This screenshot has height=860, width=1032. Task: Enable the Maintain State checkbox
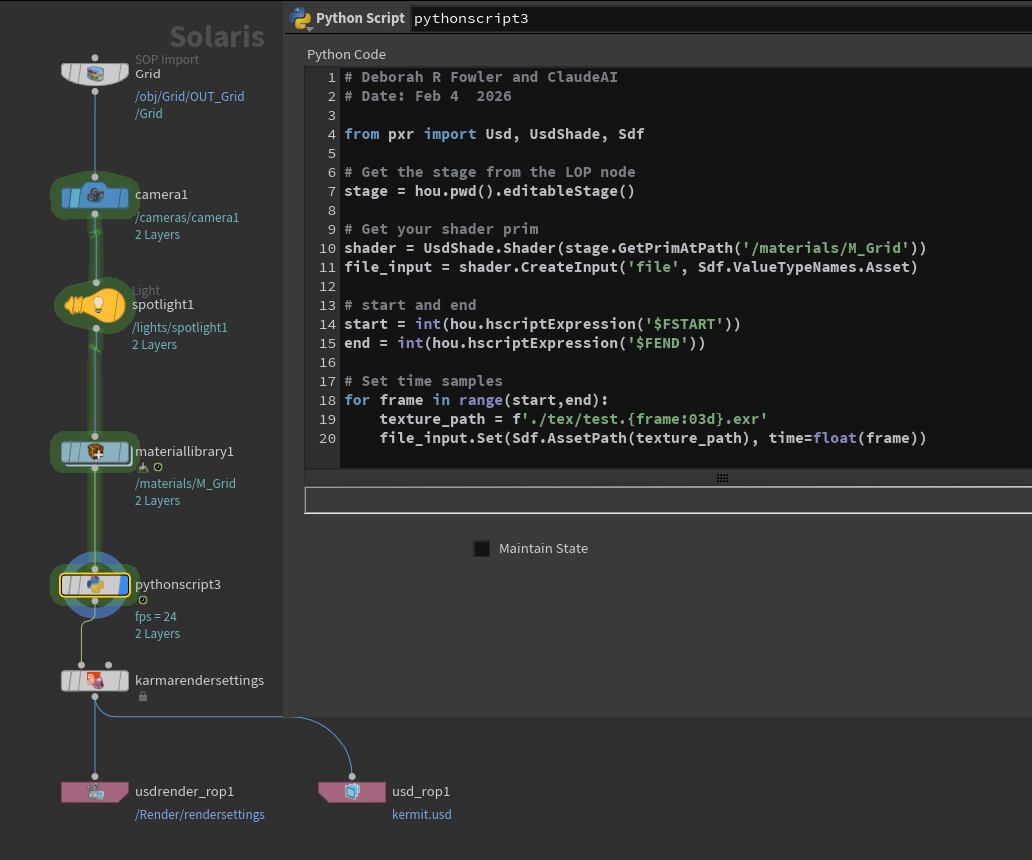pos(482,548)
